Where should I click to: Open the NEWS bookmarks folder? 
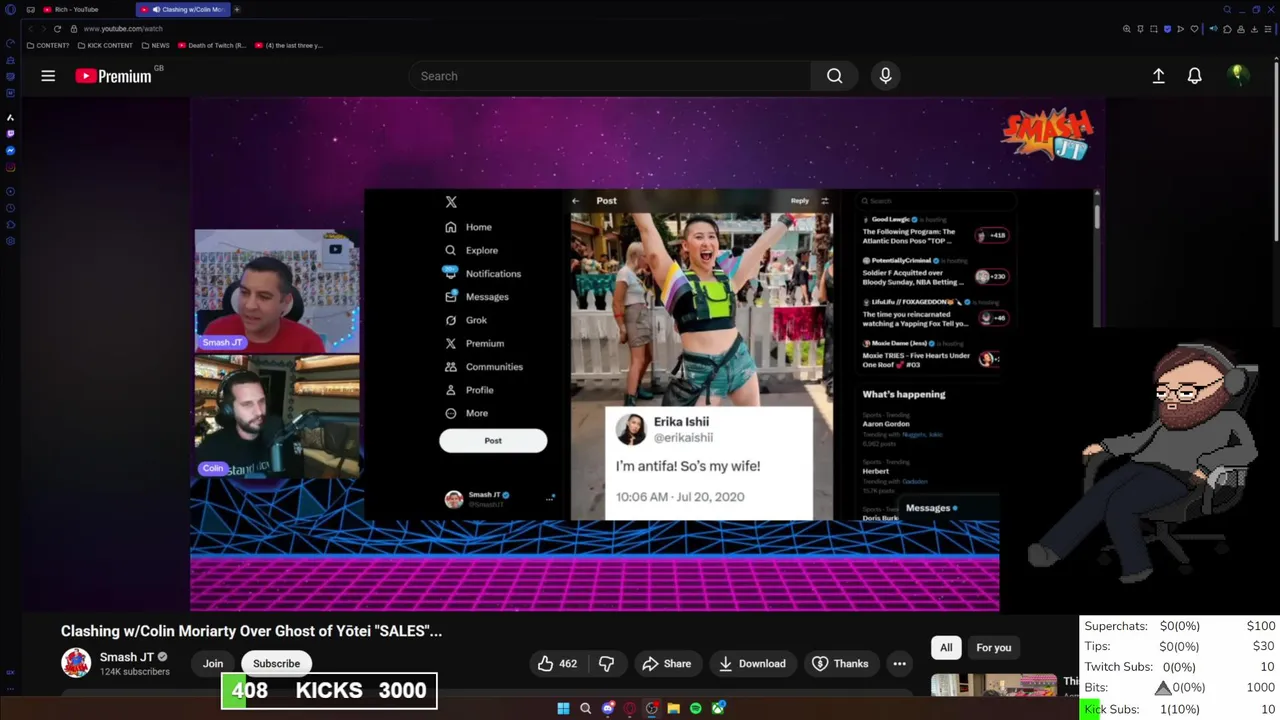point(155,45)
